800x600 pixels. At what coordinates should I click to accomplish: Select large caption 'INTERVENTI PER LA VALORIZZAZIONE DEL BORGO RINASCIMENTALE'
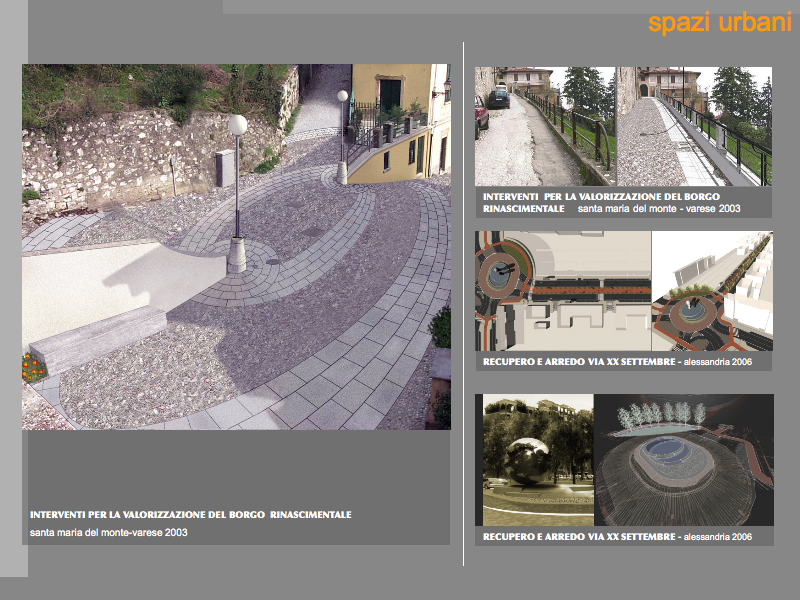pyautogui.click(x=191, y=515)
